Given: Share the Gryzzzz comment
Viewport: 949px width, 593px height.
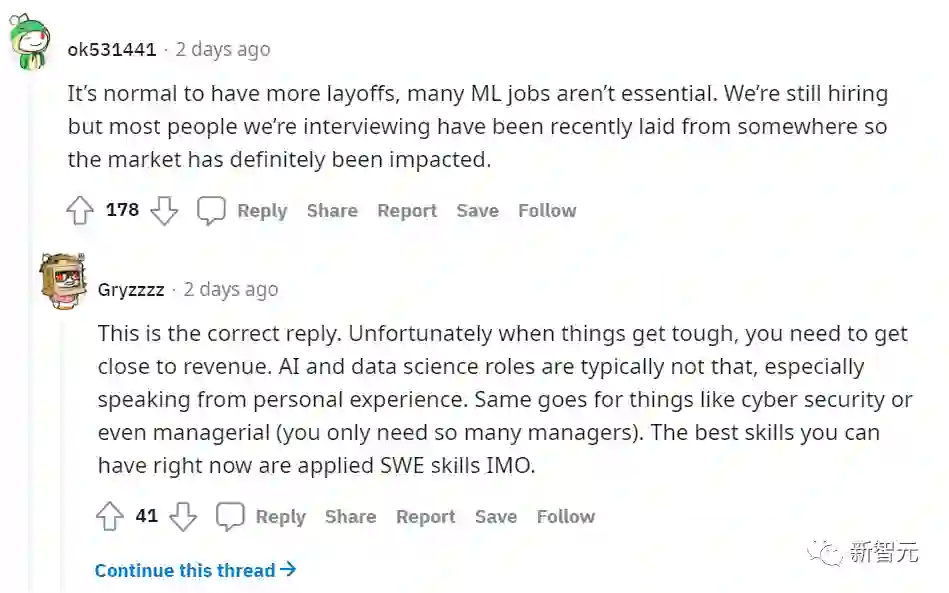Looking at the screenshot, I should (350, 517).
